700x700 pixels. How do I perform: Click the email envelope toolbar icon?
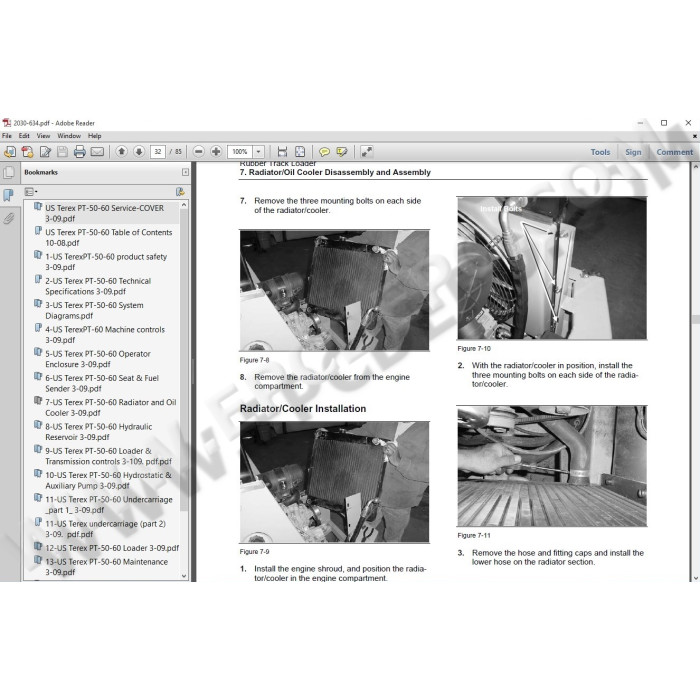pos(97,152)
